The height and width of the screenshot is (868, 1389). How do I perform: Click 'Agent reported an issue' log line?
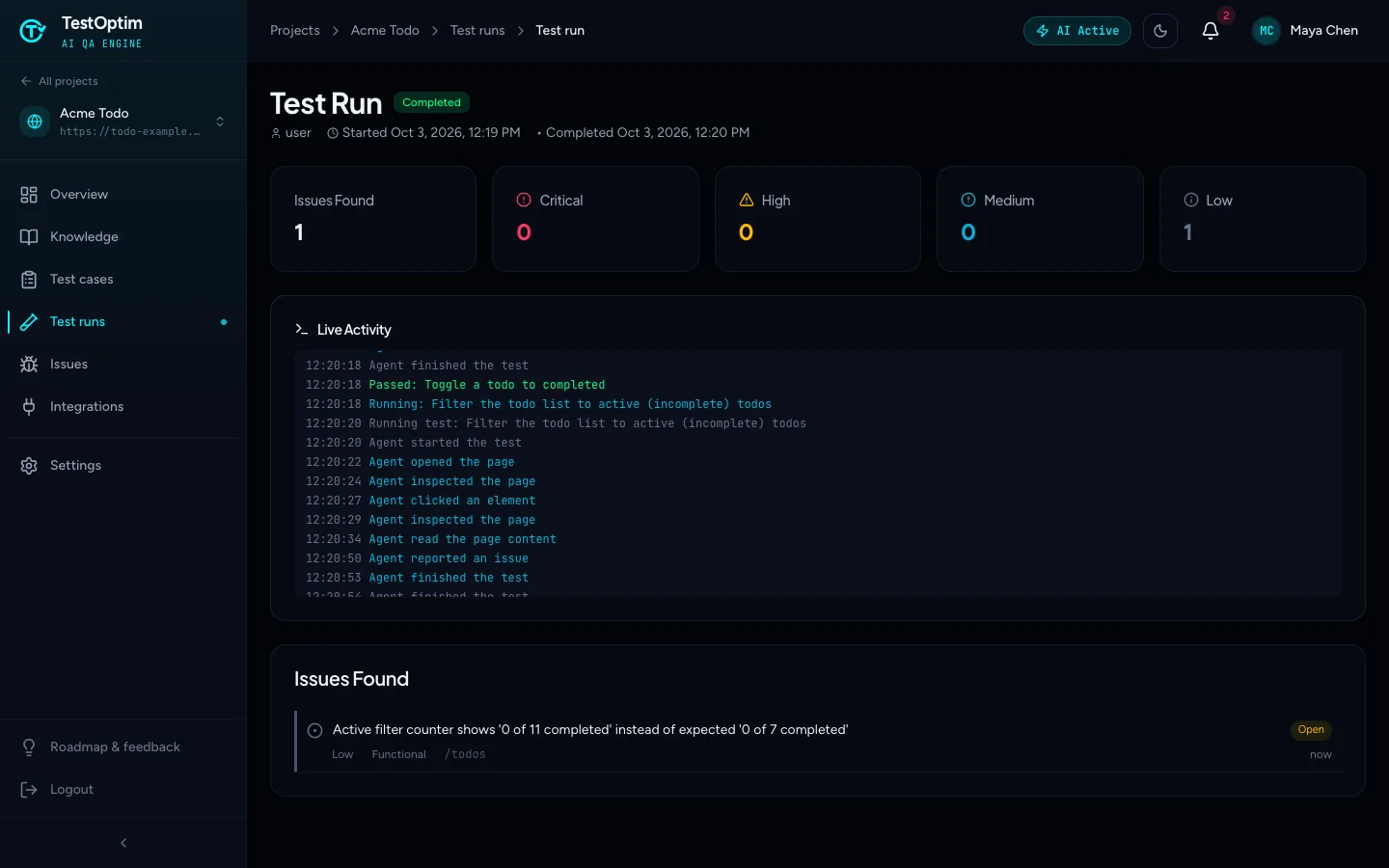coord(449,558)
